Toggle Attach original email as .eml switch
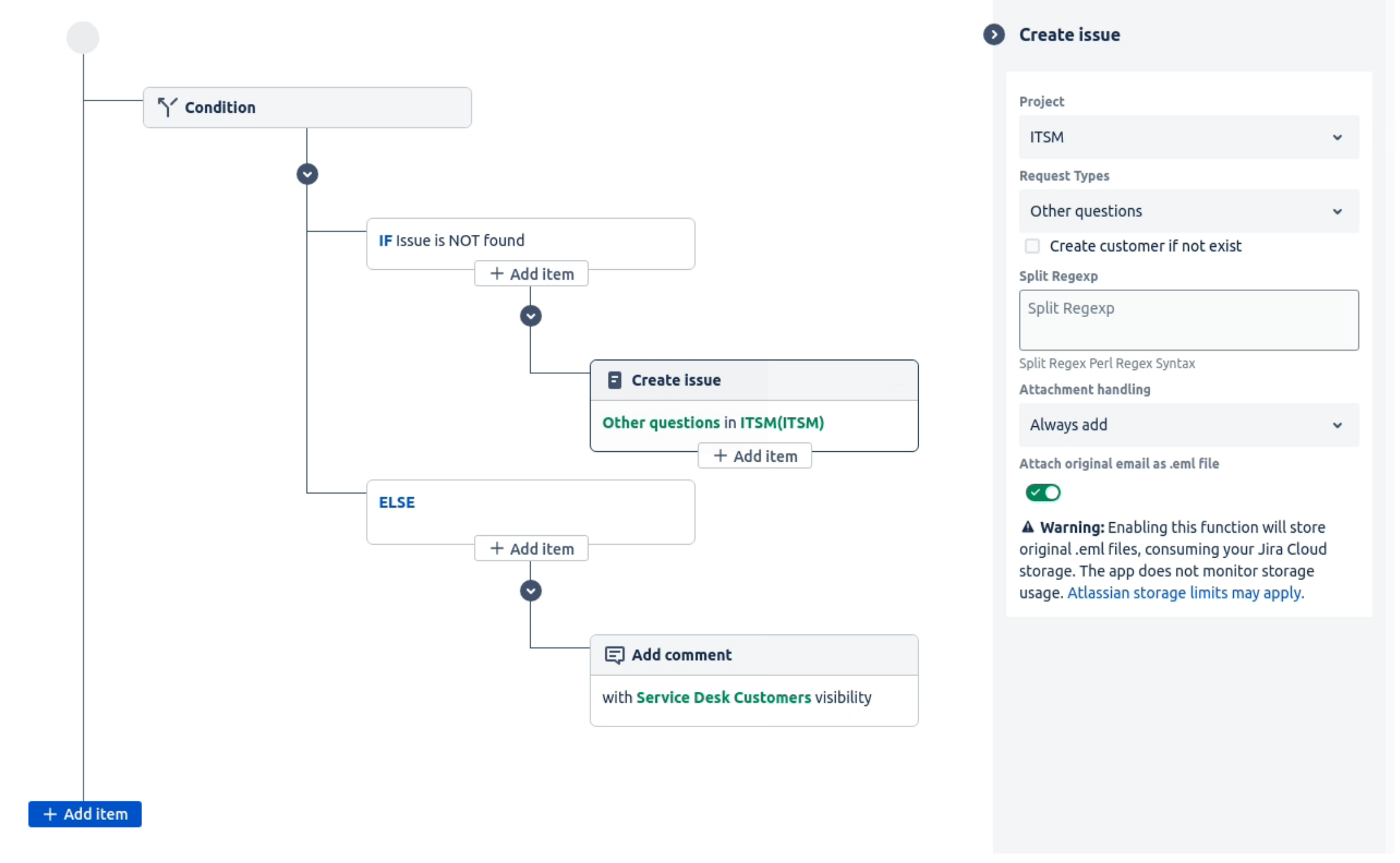Image resolution: width=1400 pixels, height=863 pixels. (x=1043, y=493)
